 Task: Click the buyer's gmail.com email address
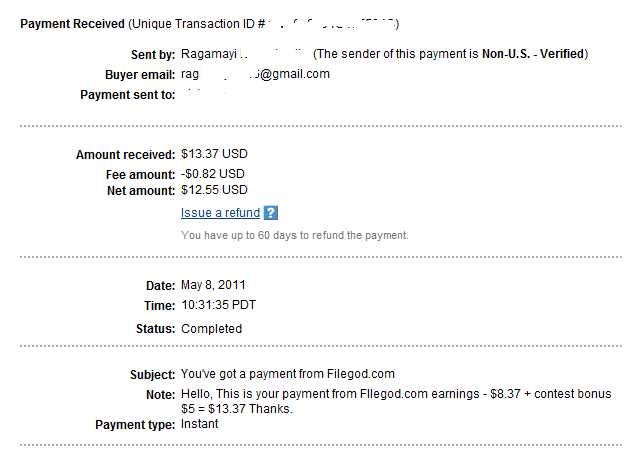(x=255, y=74)
